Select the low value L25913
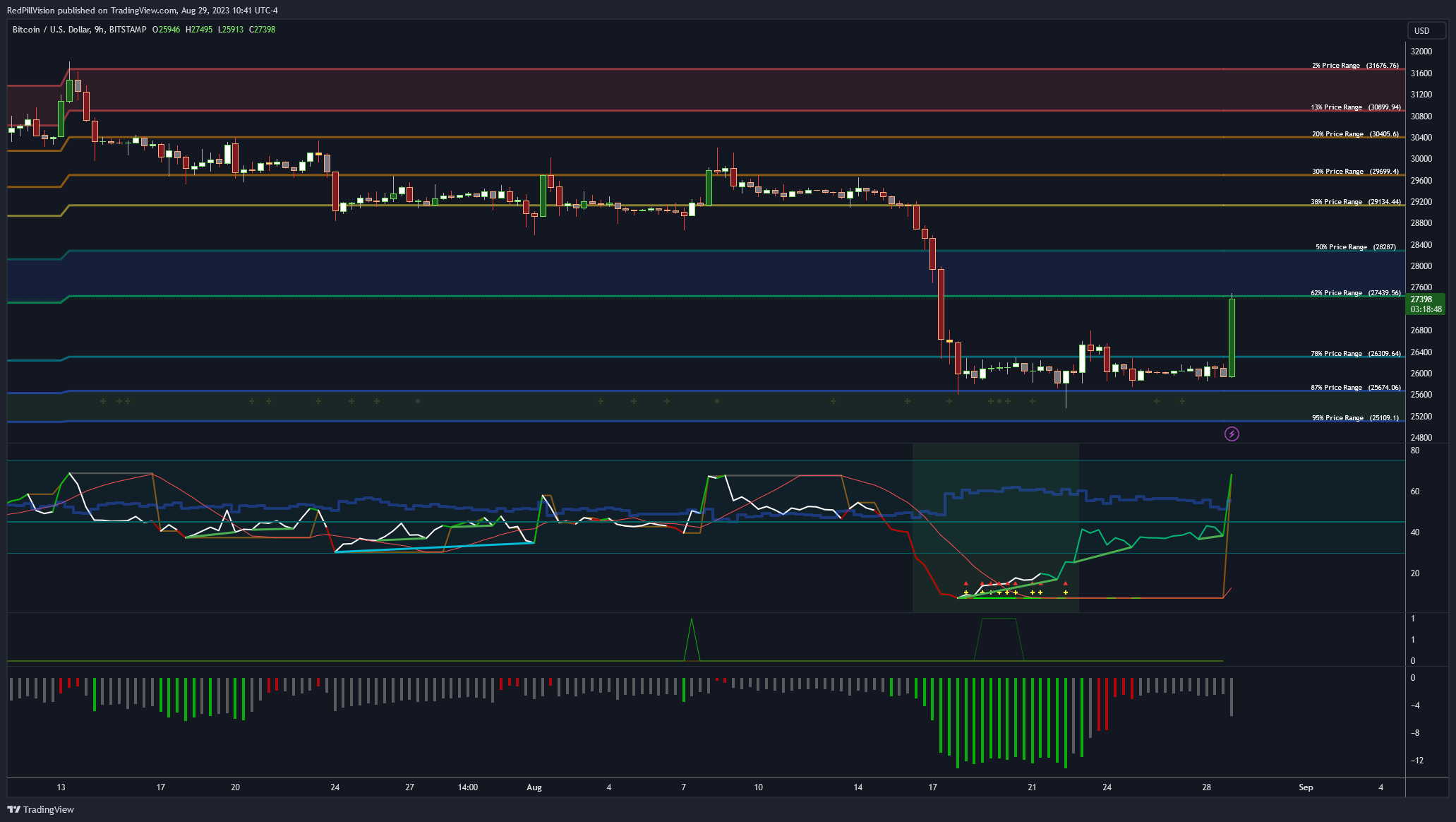 231,30
